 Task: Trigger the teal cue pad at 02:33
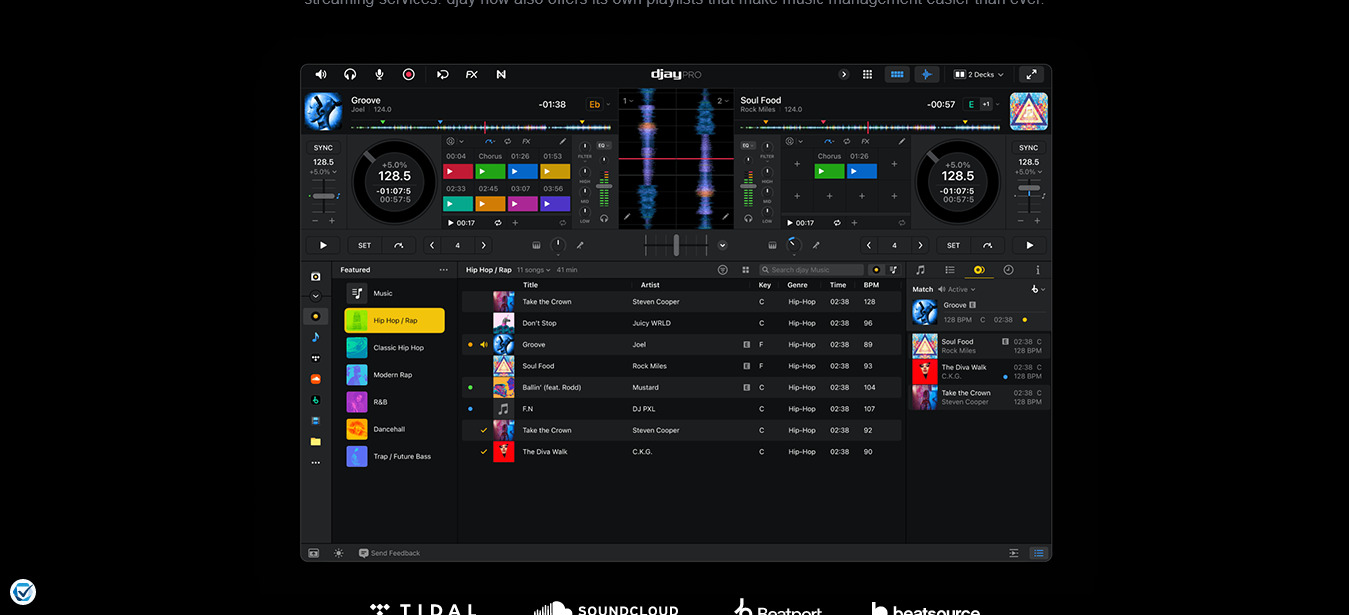click(458, 203)
